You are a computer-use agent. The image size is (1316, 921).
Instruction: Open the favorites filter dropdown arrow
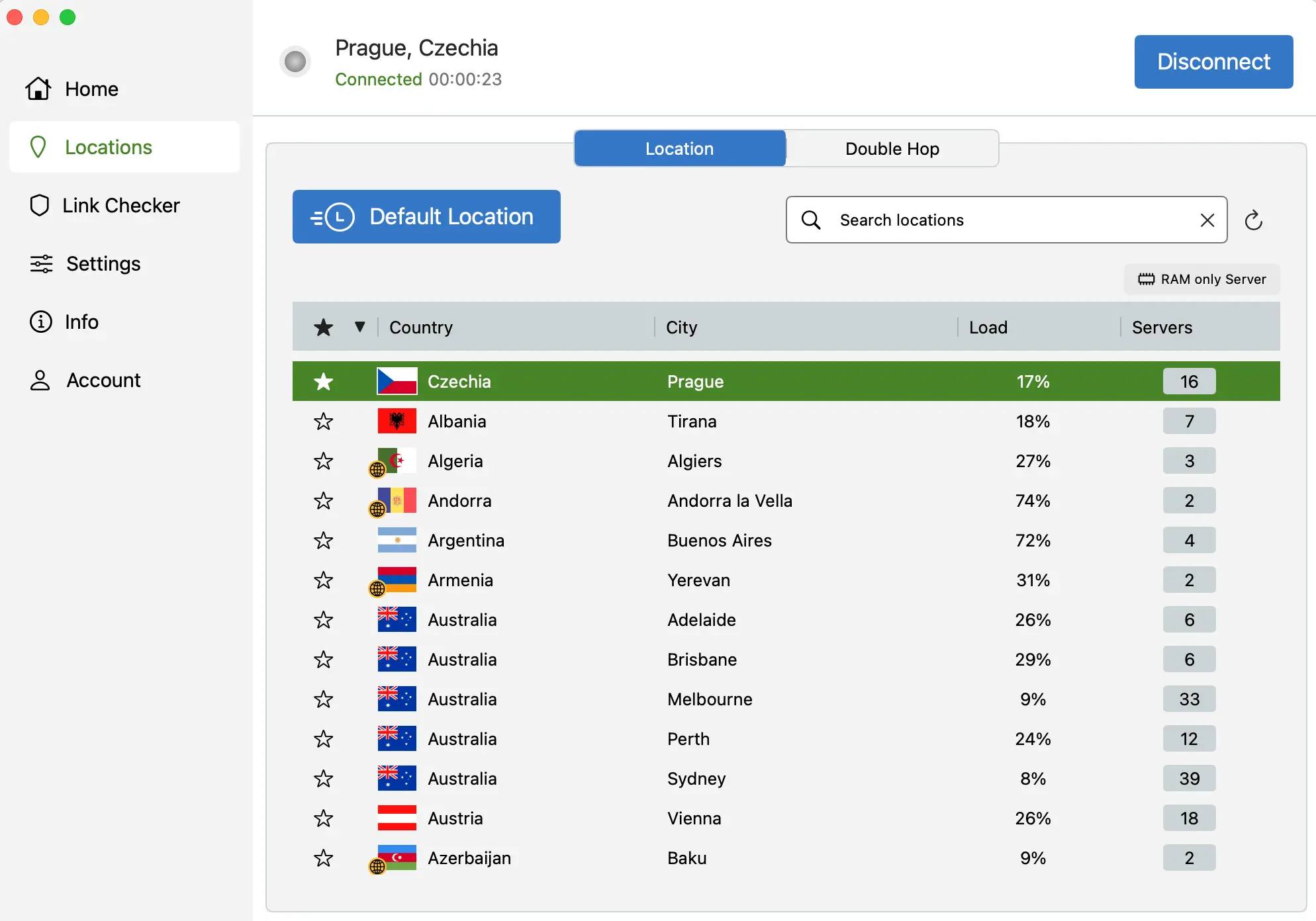[359, 327]
